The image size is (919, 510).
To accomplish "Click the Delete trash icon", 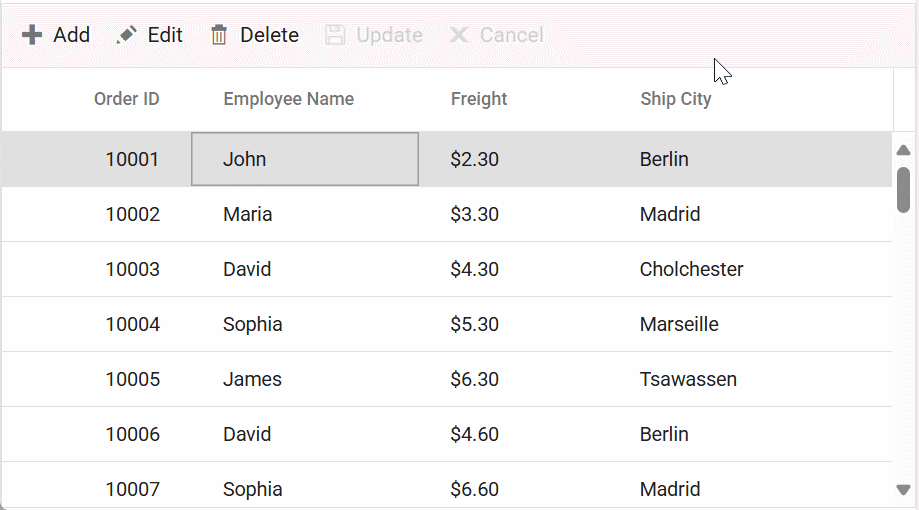I will point(219,35).
